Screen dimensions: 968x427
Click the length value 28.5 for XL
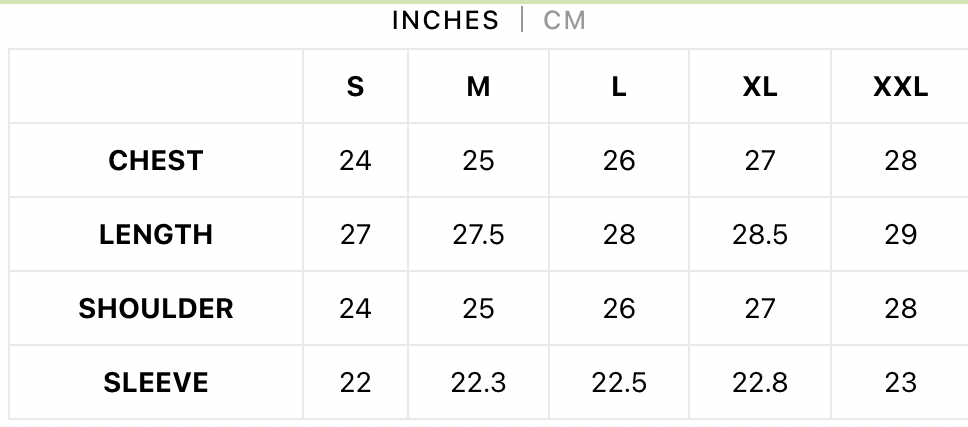click(x=760, y=234)
